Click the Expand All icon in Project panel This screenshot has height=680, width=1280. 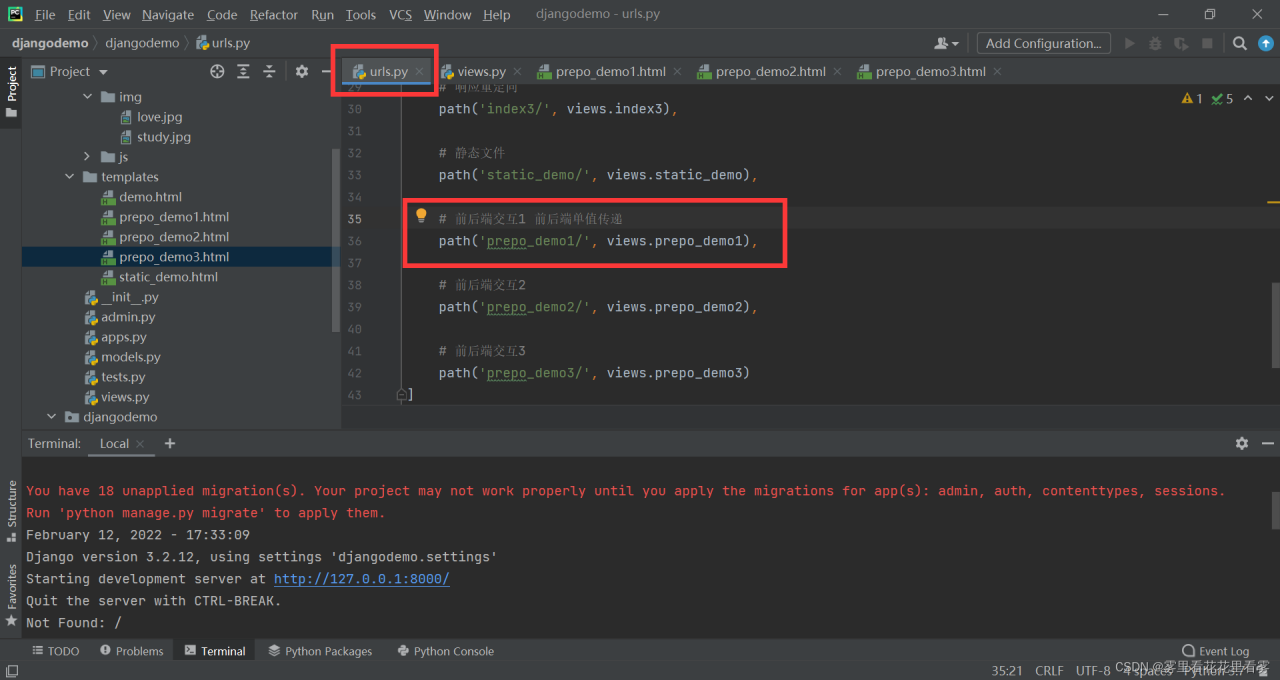point(243,71)
